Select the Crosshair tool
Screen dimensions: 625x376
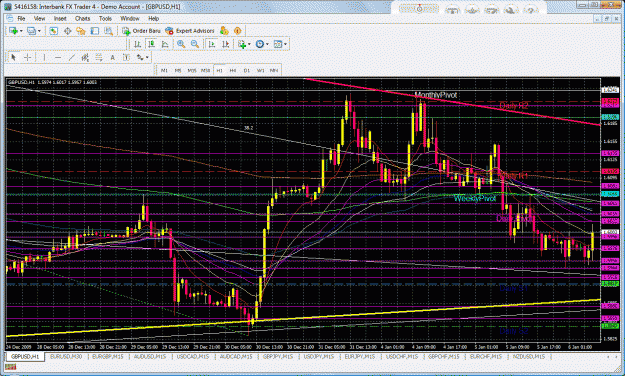pyautogui.click(x=28, y=58)
